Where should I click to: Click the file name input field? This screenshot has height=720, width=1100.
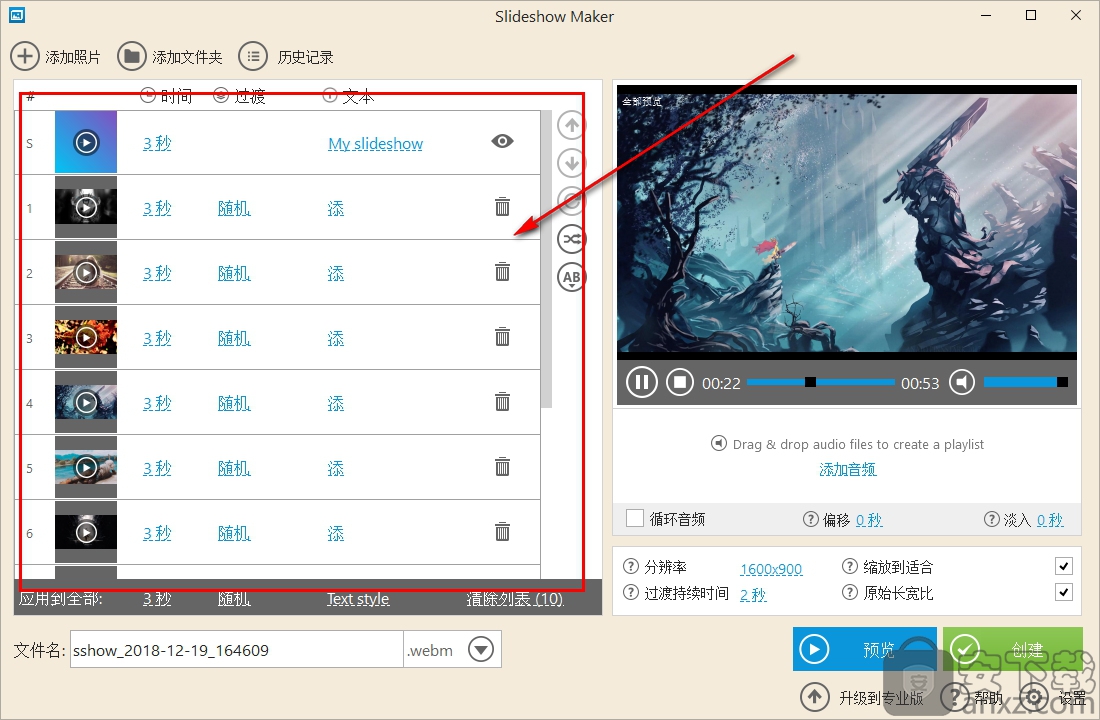click(236, 650)
